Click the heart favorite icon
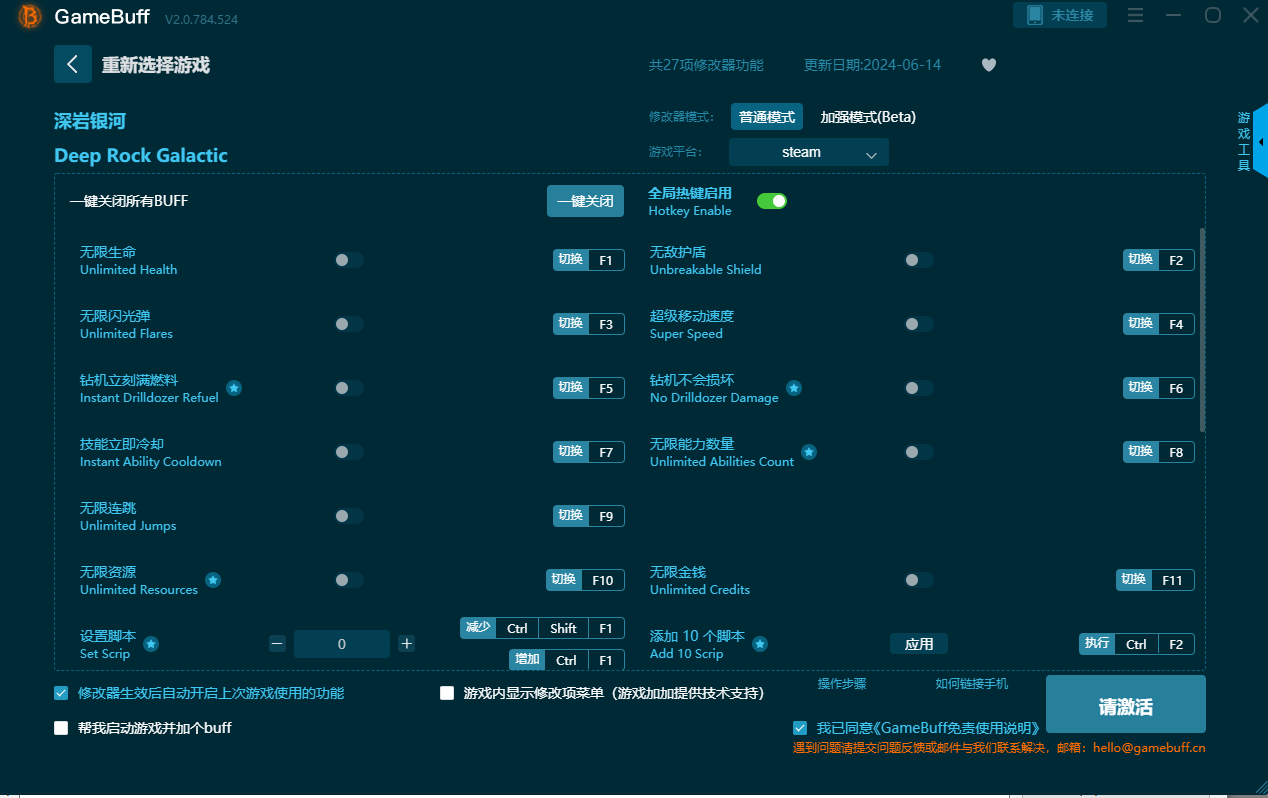The width and height of the screenshot is (1268, 798). point(988,65)
